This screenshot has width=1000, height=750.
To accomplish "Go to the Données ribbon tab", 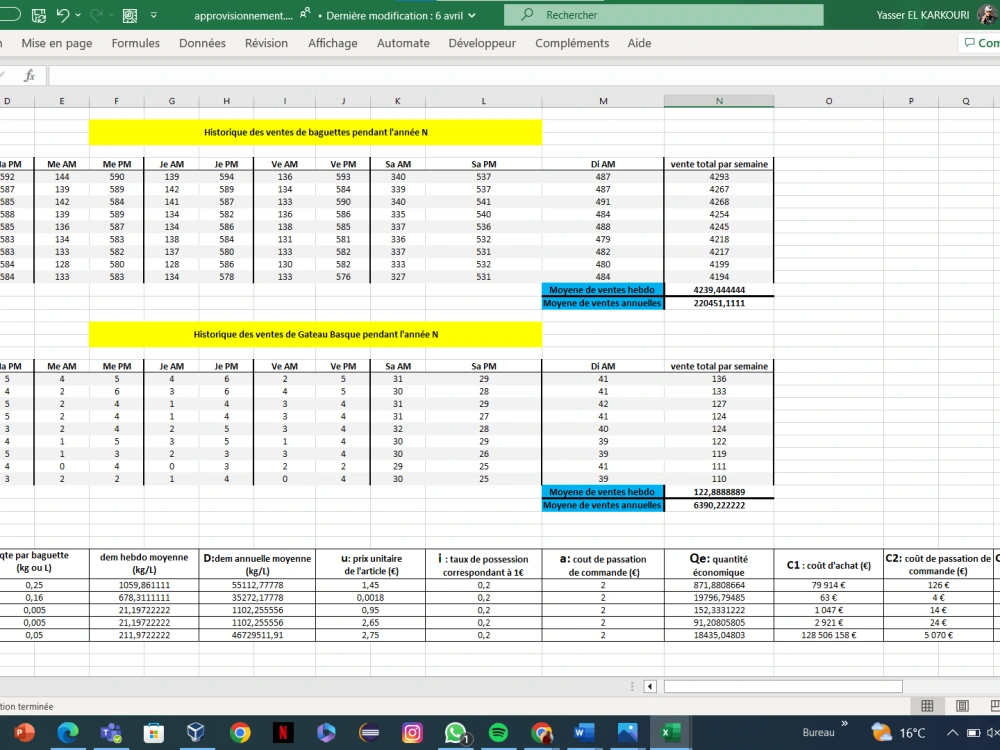I will tap(202, 43).
